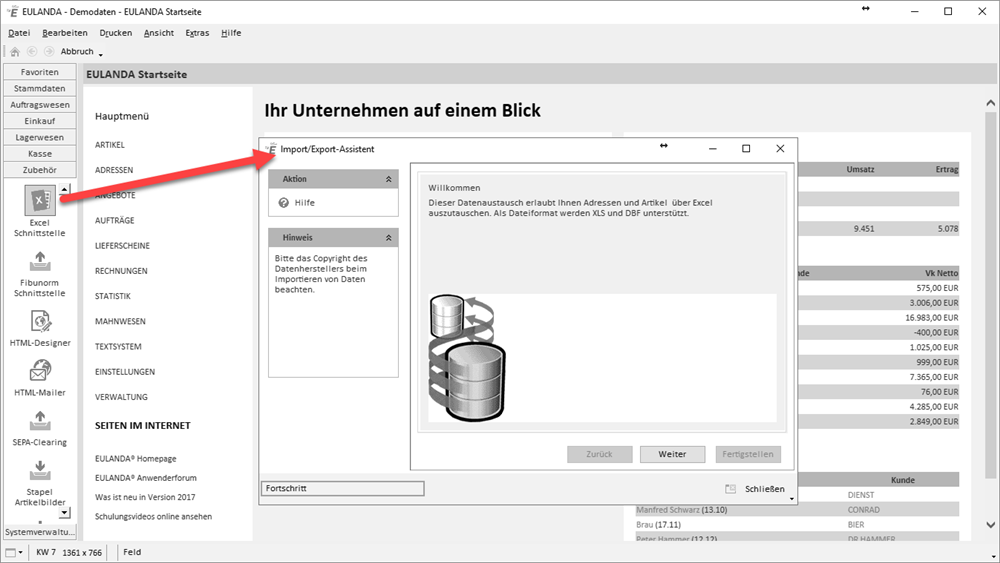Open the EULANDA Homepage link
Viewport: 1000px width, 563px height.
[136, 459]
